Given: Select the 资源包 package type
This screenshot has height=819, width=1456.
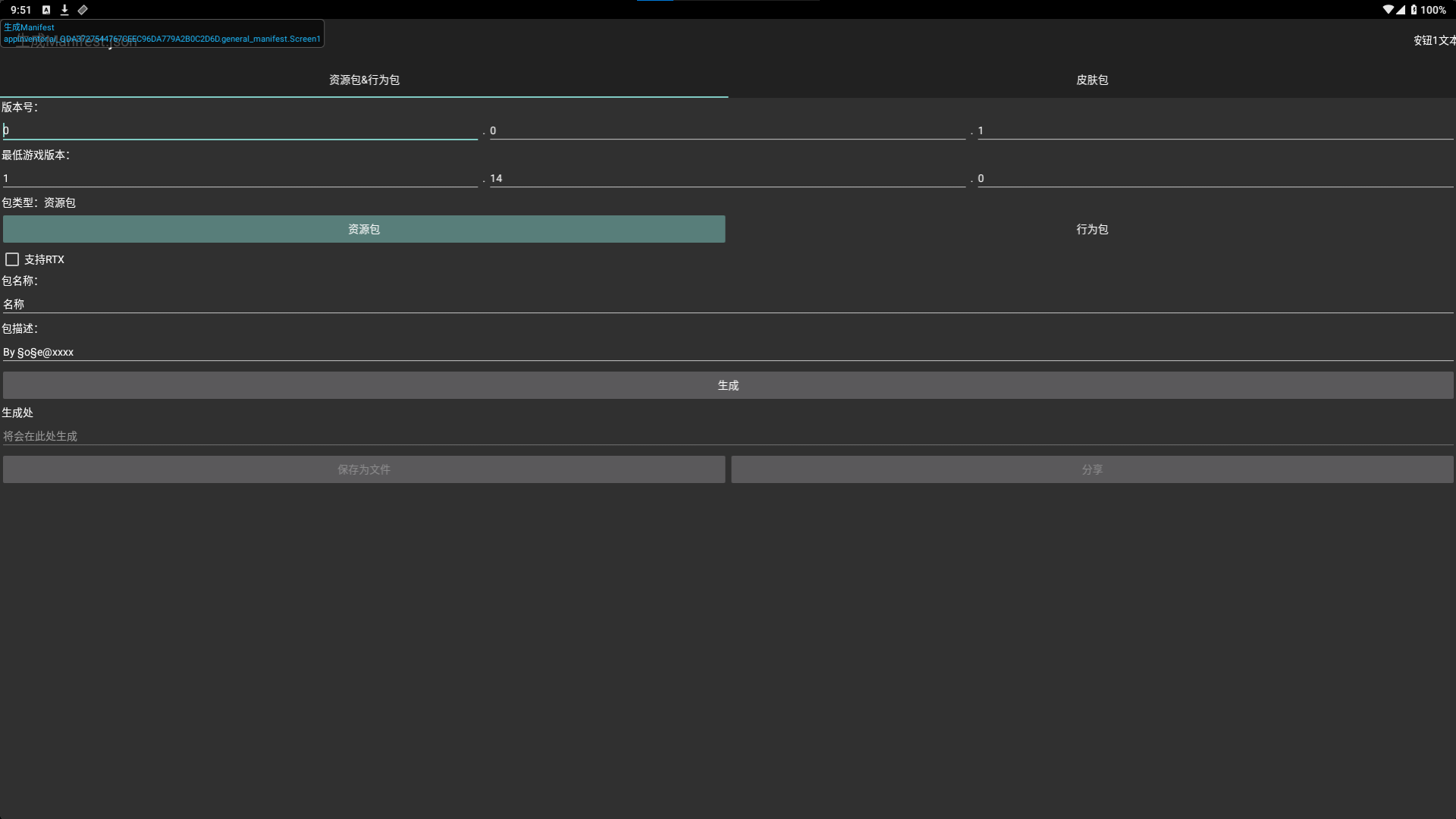Looking at the screenshot, I should coord(364,229).
